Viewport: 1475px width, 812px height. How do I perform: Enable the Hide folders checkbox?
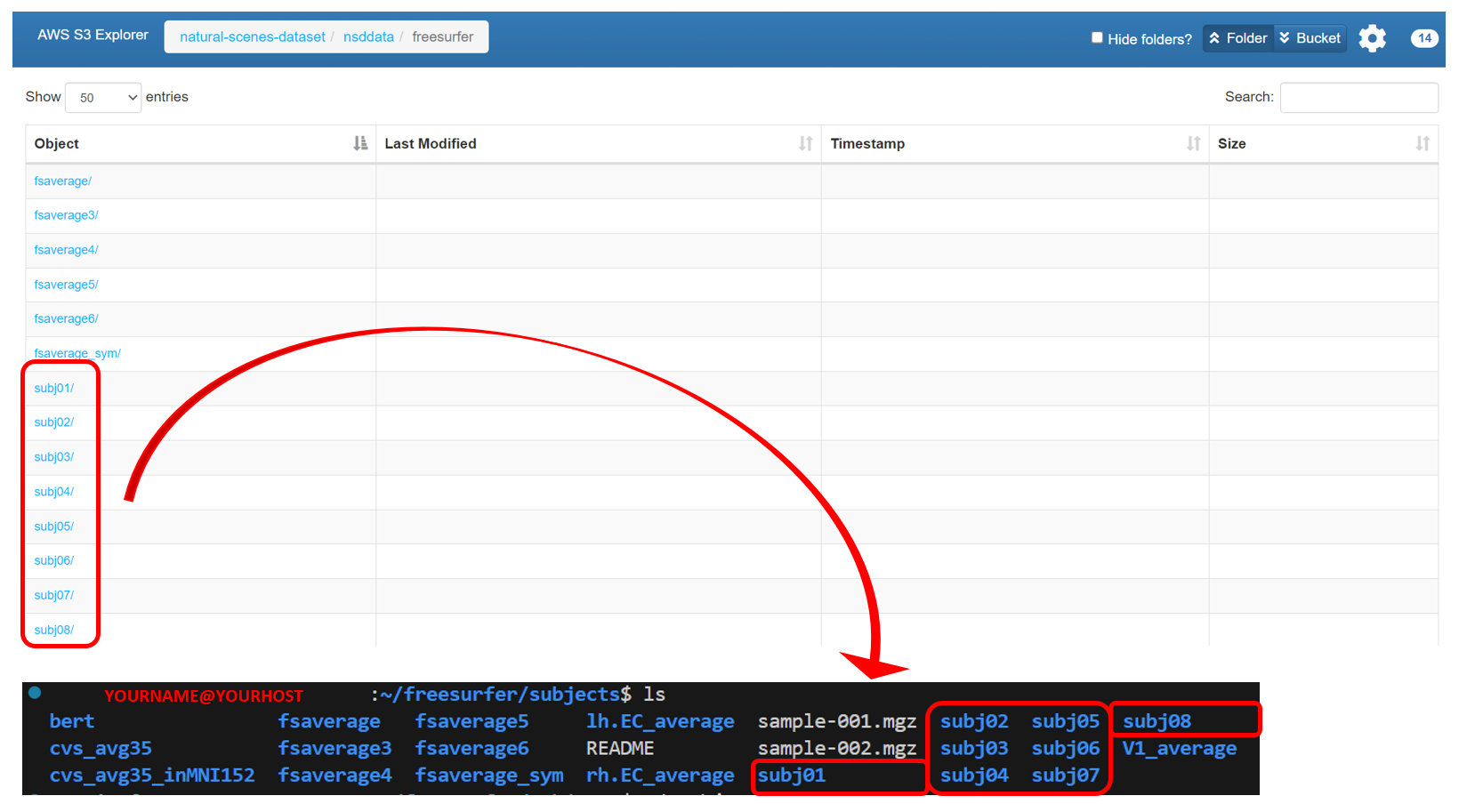coord(1097,37)
